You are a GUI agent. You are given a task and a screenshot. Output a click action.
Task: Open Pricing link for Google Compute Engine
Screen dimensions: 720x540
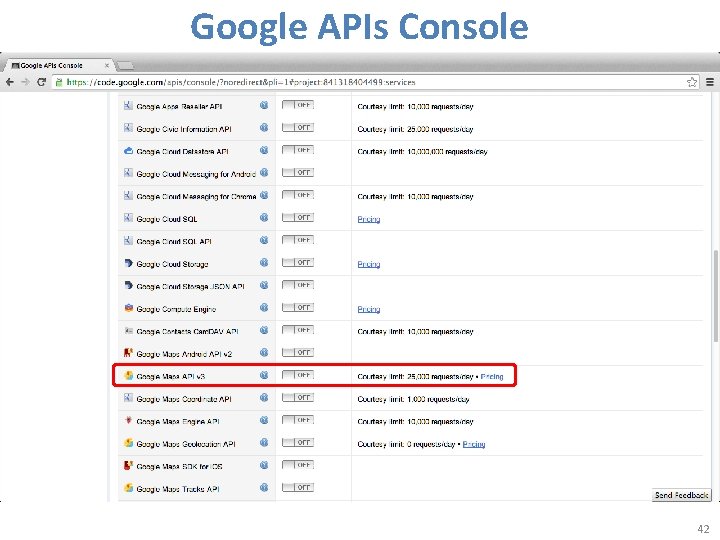(369, 309)
